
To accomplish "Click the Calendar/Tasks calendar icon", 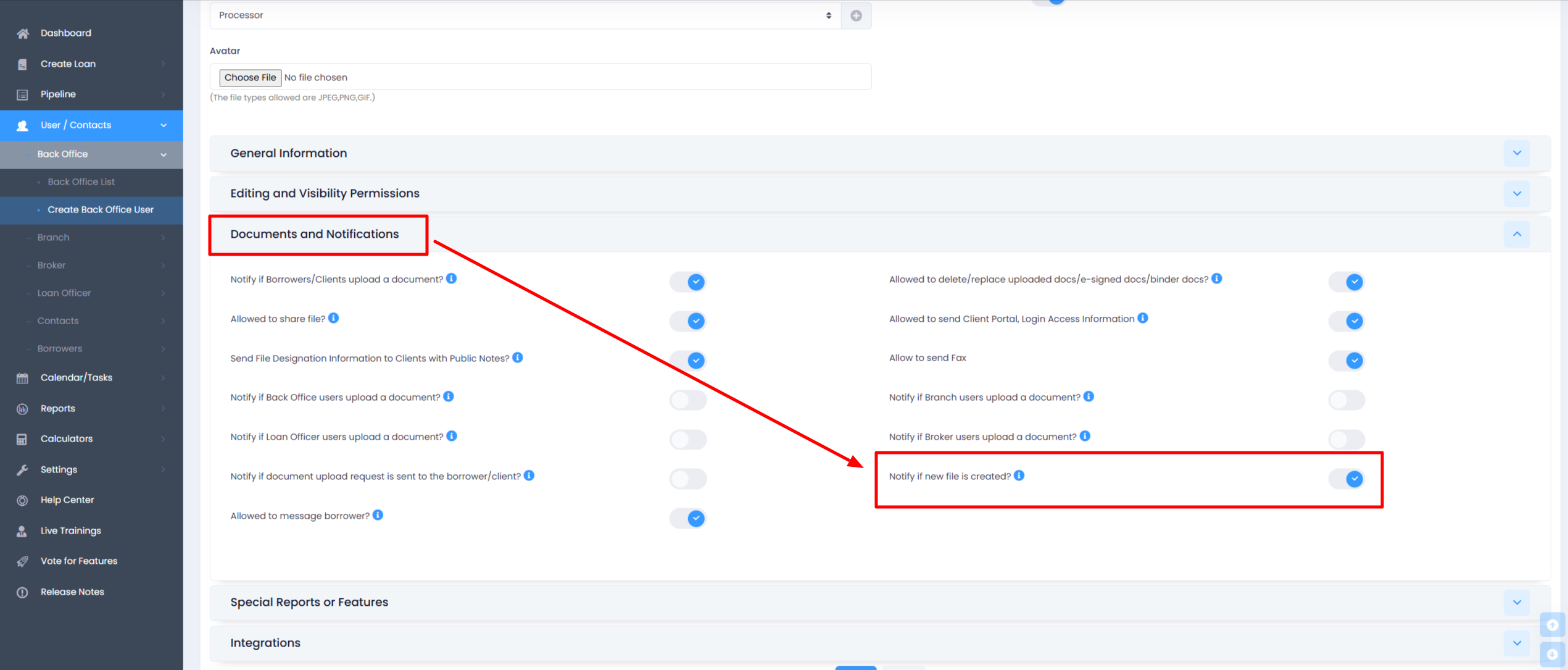I will tap(23, 378).
